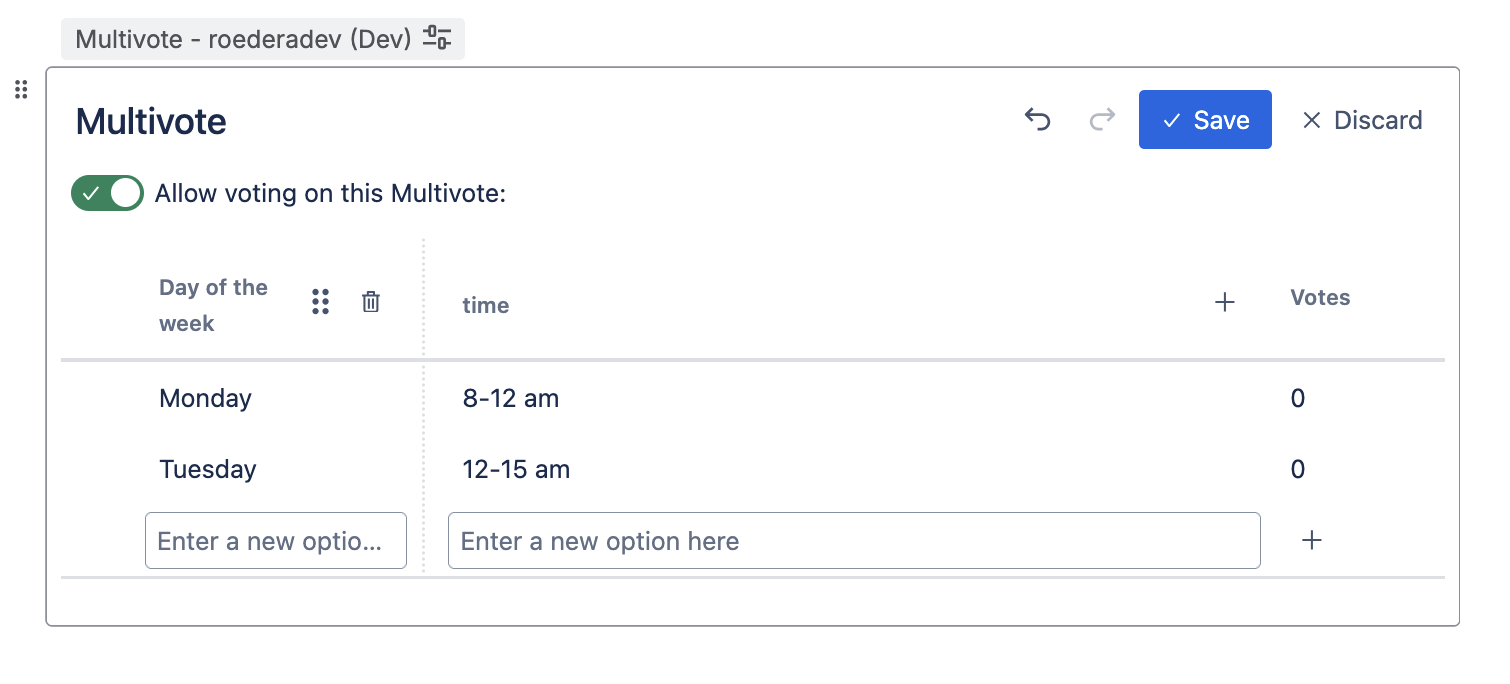Click the 12-15 am time cell
1510x684 pixels.
point(516,469)
